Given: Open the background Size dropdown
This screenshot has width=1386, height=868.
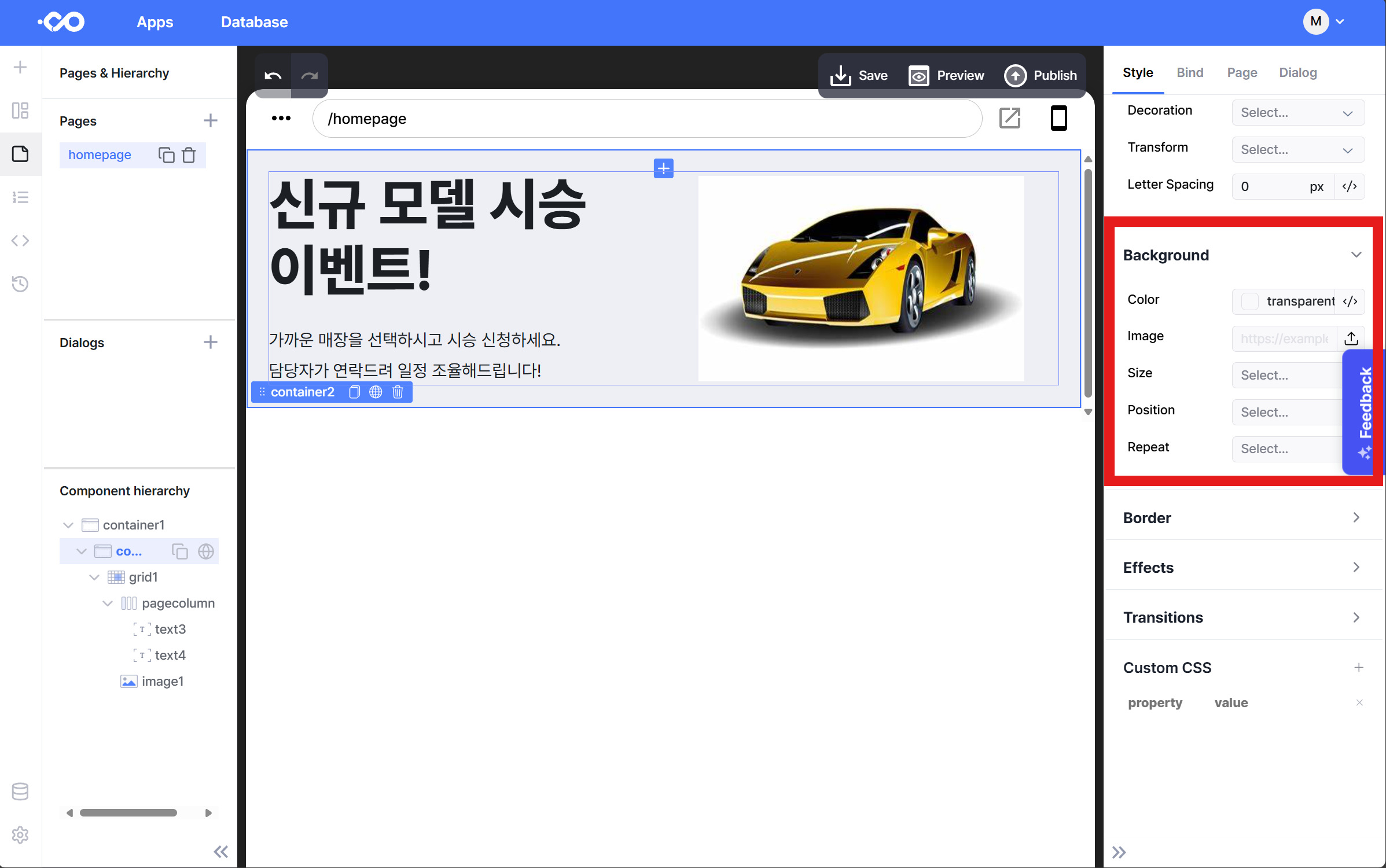Looking at the screenshot, I should [x=1287, y=375].
